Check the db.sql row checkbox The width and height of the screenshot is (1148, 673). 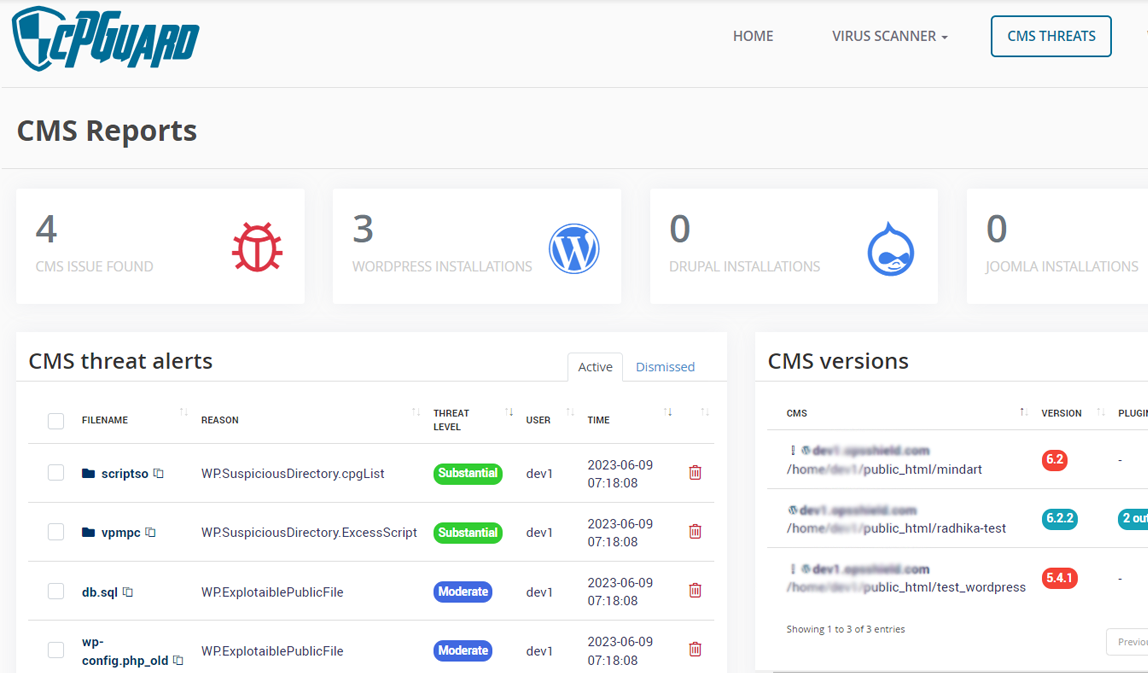click(x=56, y=591)
